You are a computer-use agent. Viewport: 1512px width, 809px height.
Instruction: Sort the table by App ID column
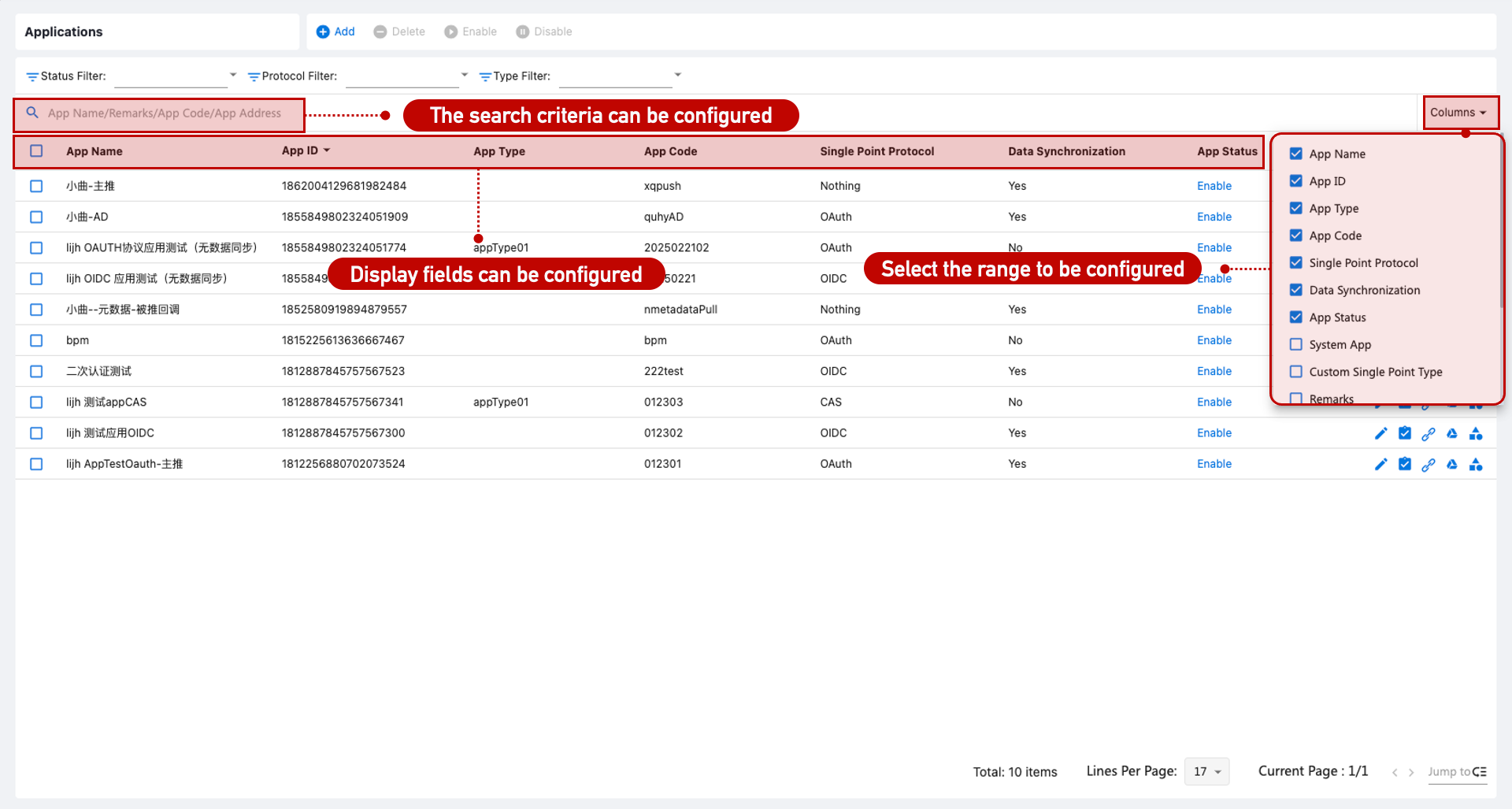click(306, 150)
